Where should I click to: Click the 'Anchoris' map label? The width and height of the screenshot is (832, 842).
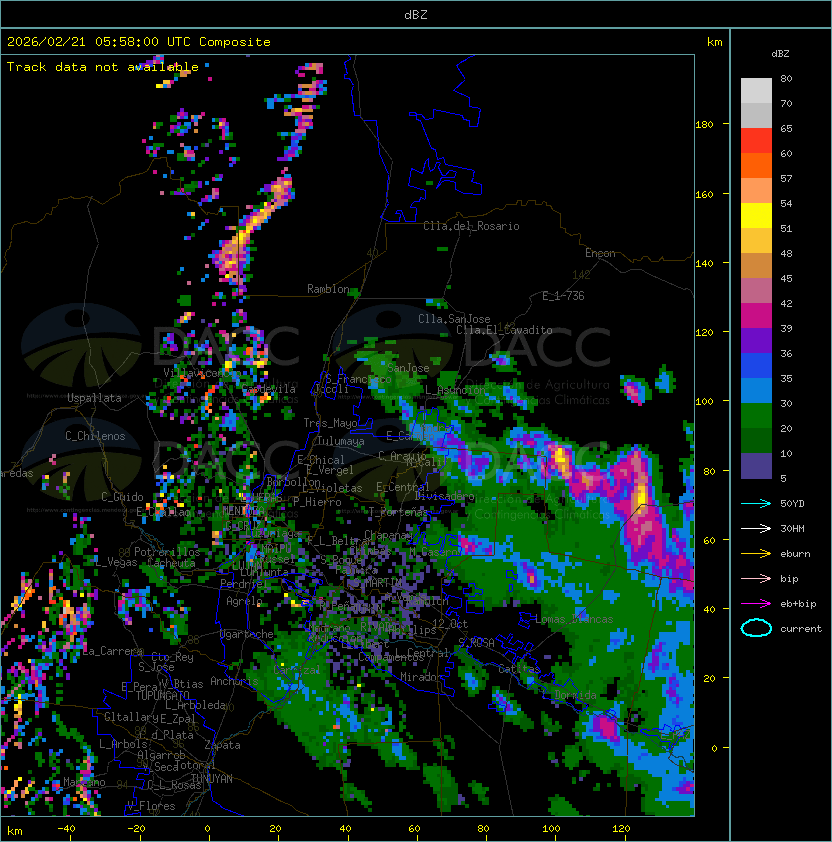click(x=234, y=681)
